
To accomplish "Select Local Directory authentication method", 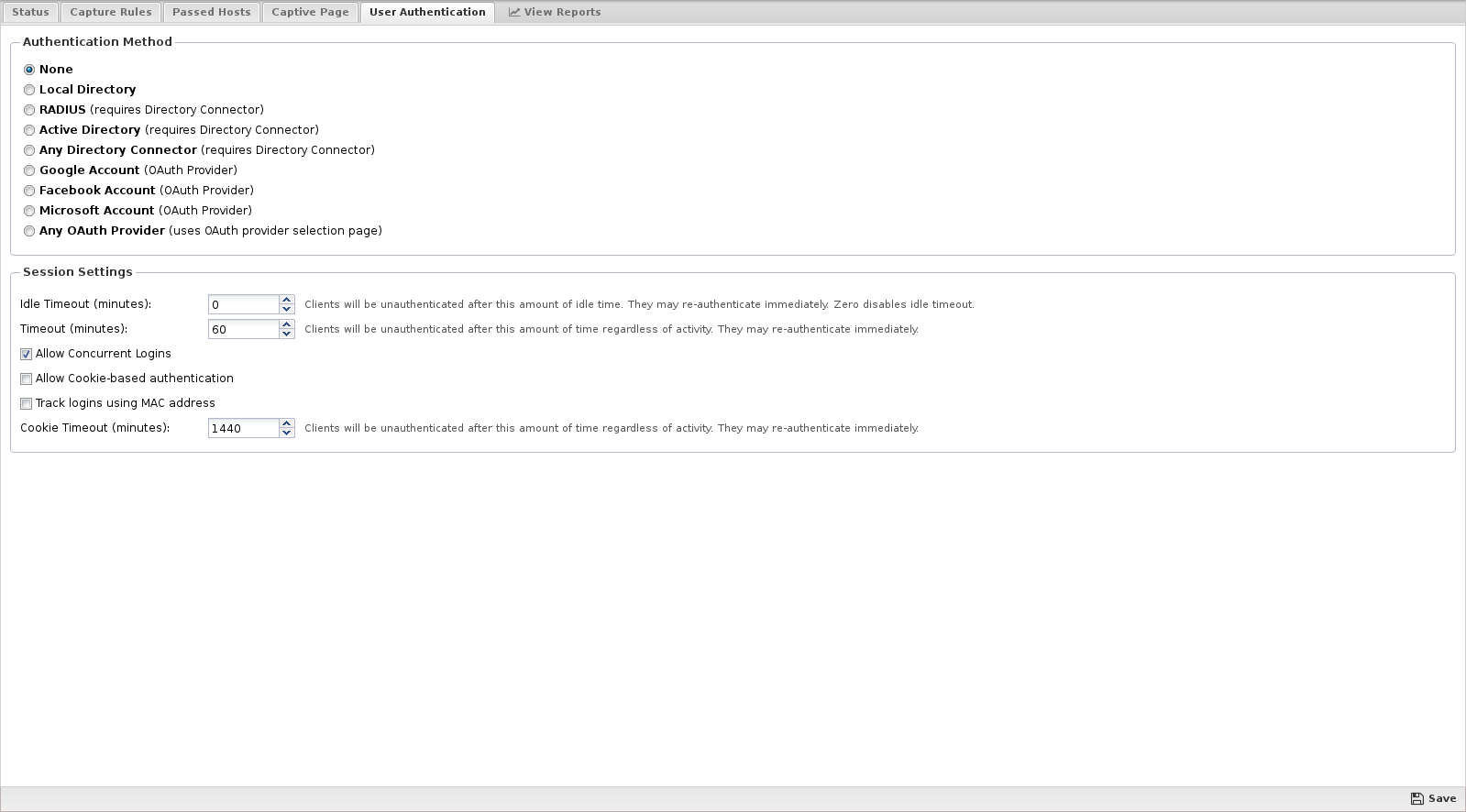I will click(29, 90).
